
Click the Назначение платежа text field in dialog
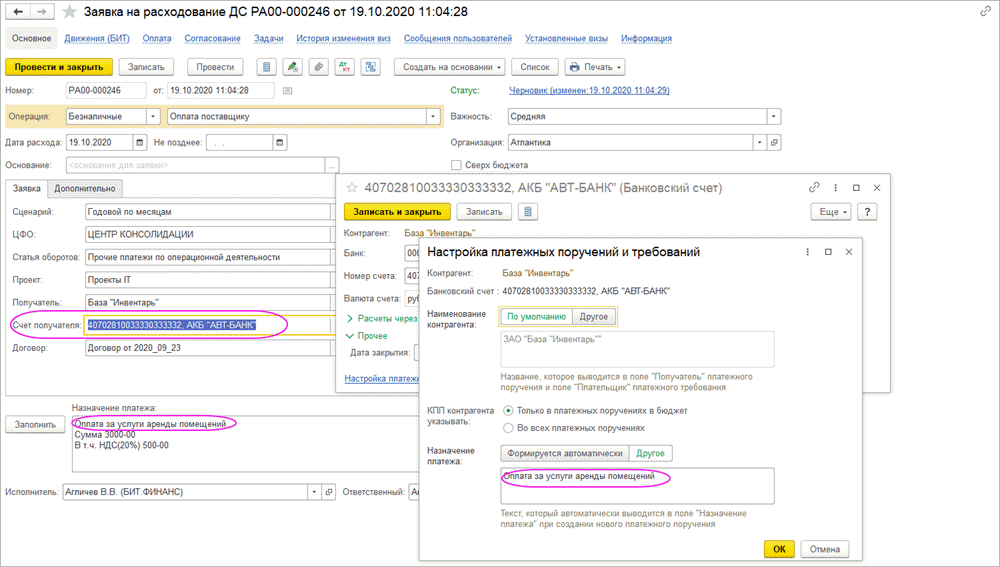(636, 486)
